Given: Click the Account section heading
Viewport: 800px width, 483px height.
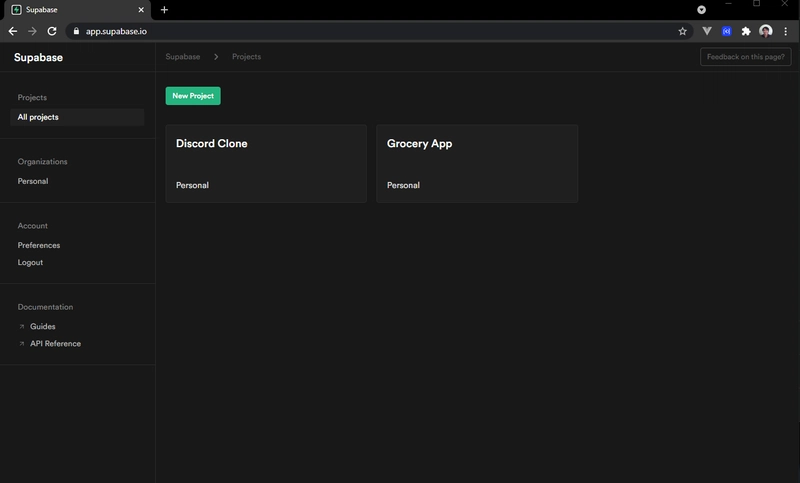Looking at the screenshot, I should coord(33,226).
